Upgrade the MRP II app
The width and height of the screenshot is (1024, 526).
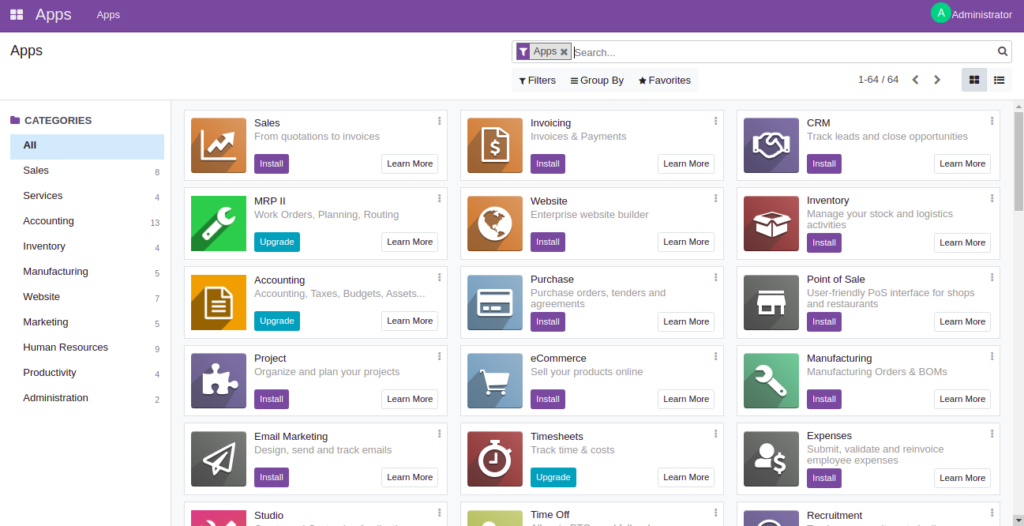[277, 242]
